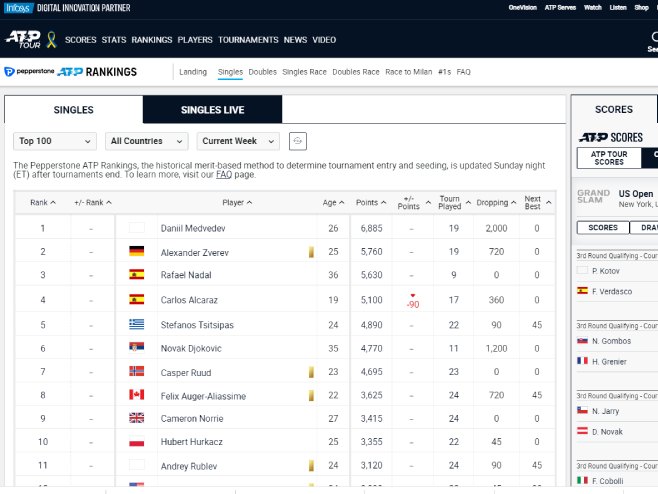Open Novak Djokovic player page

tap(191, 348)
